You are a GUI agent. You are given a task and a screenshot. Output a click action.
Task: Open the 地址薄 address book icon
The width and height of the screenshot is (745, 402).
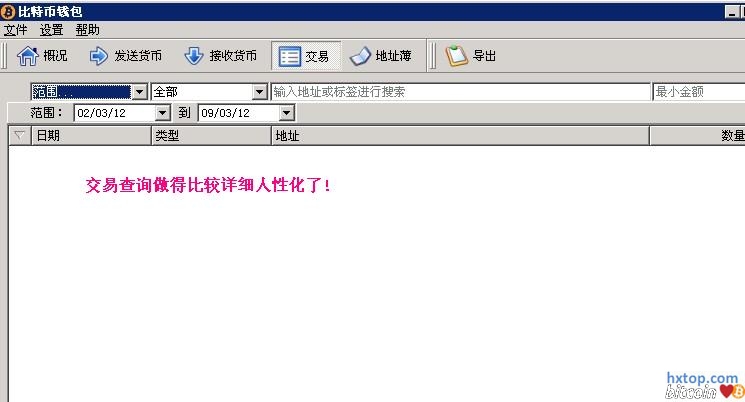[360, 57]
